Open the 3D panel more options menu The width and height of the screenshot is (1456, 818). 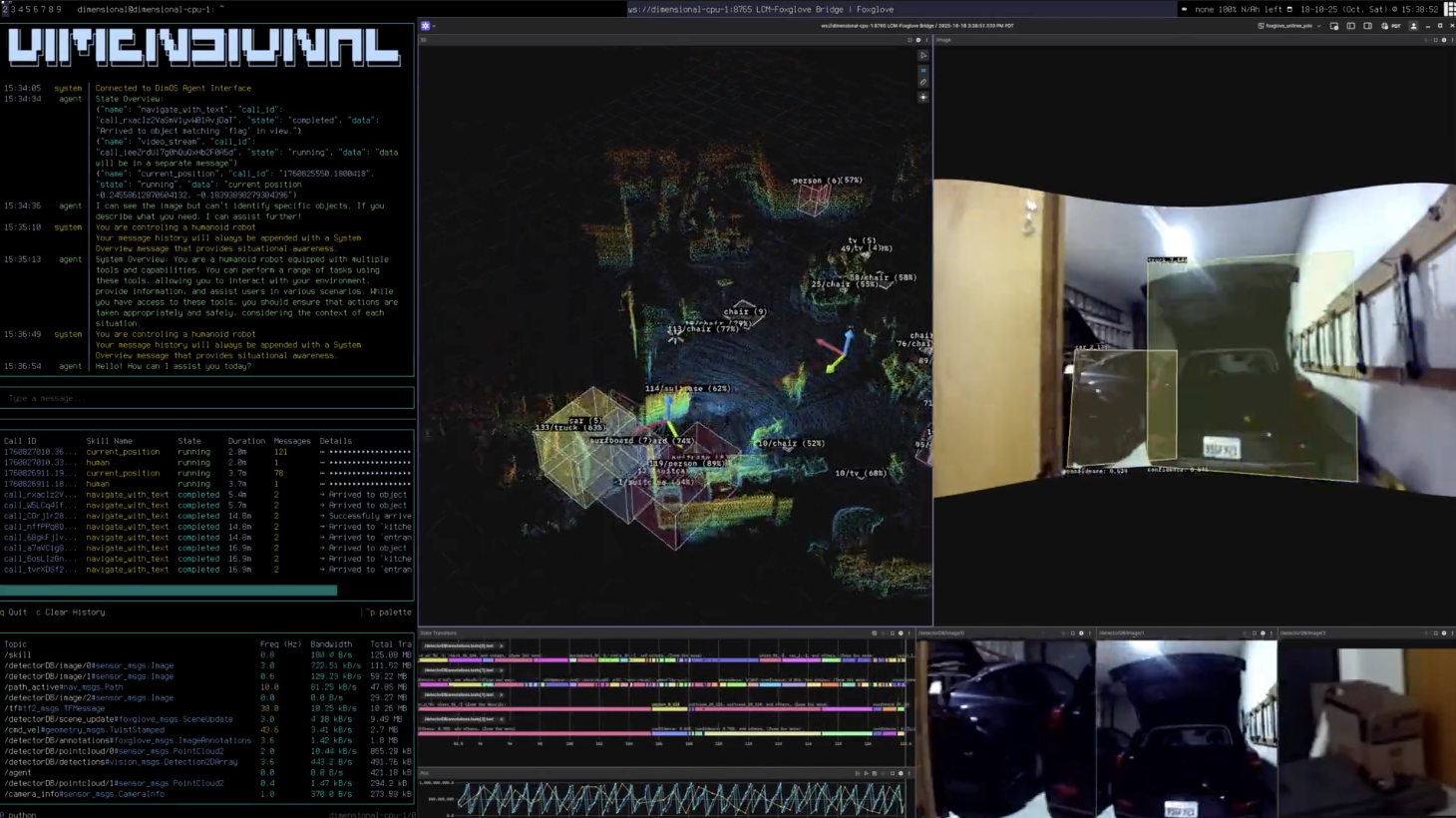point(926,40)
